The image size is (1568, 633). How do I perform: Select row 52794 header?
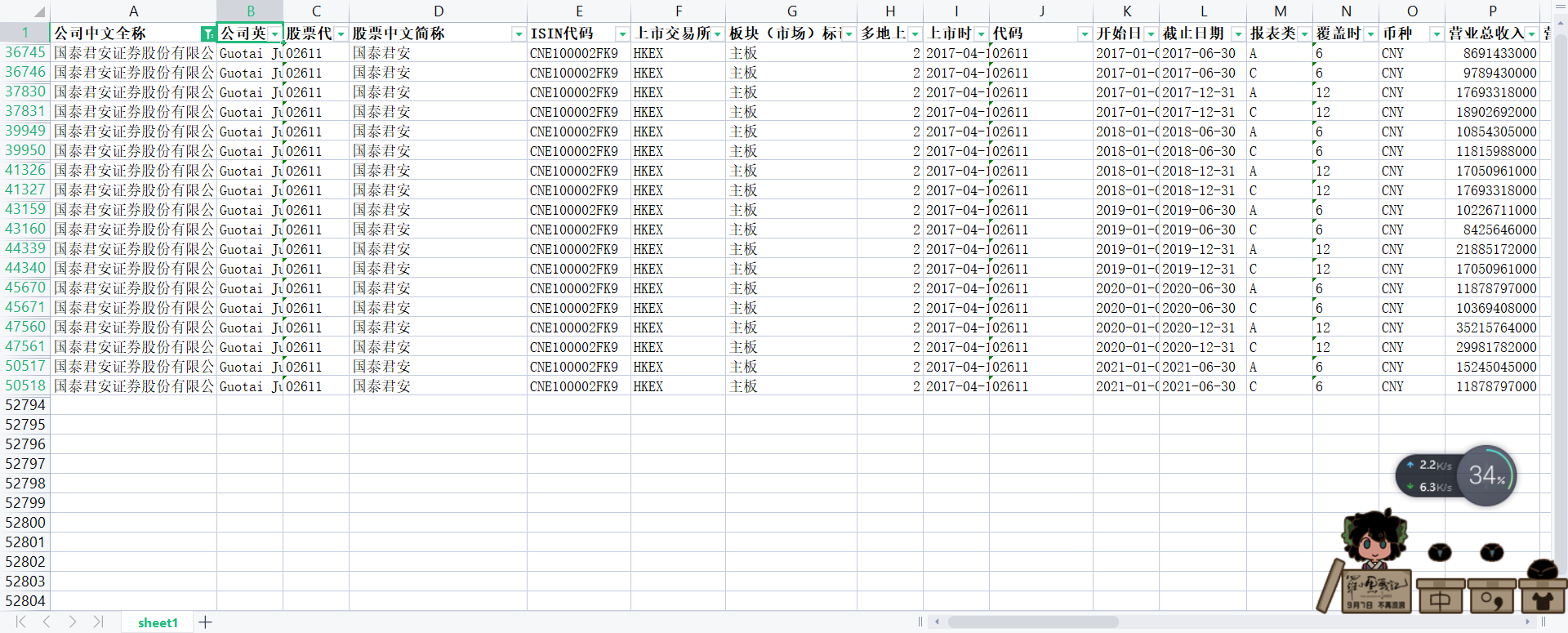click(x=25, y=405)
